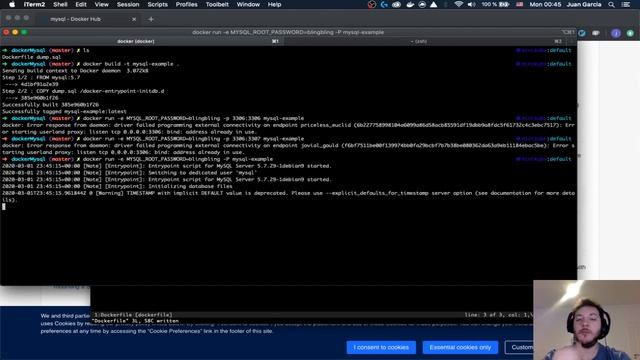Select the docker (docker) iTerm tab
Image resolution: width=640 pixels, height=360 pixels.
click(x=141, y=41)
